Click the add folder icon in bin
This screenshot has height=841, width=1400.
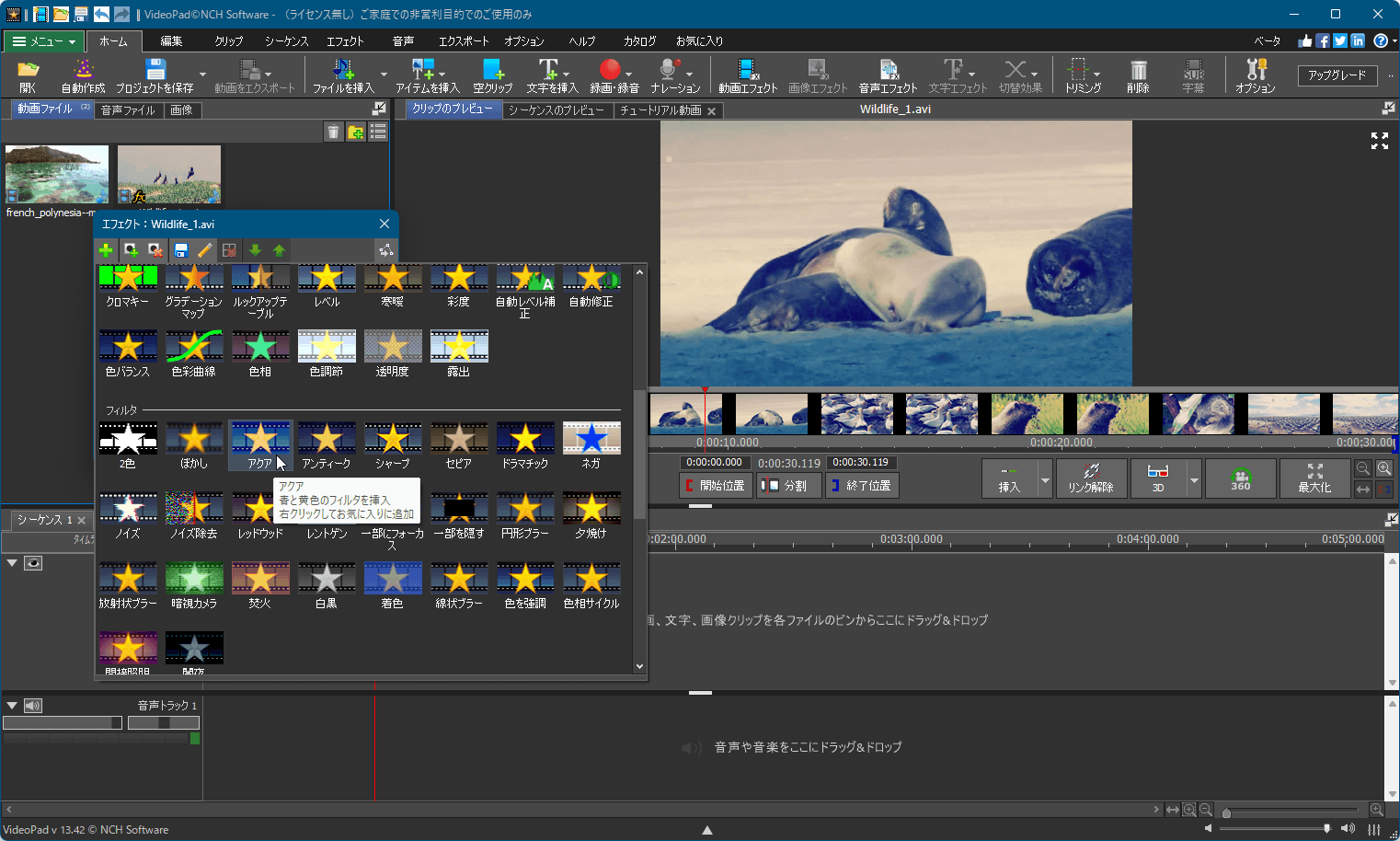pyautogui.click(x=356, y=132)
